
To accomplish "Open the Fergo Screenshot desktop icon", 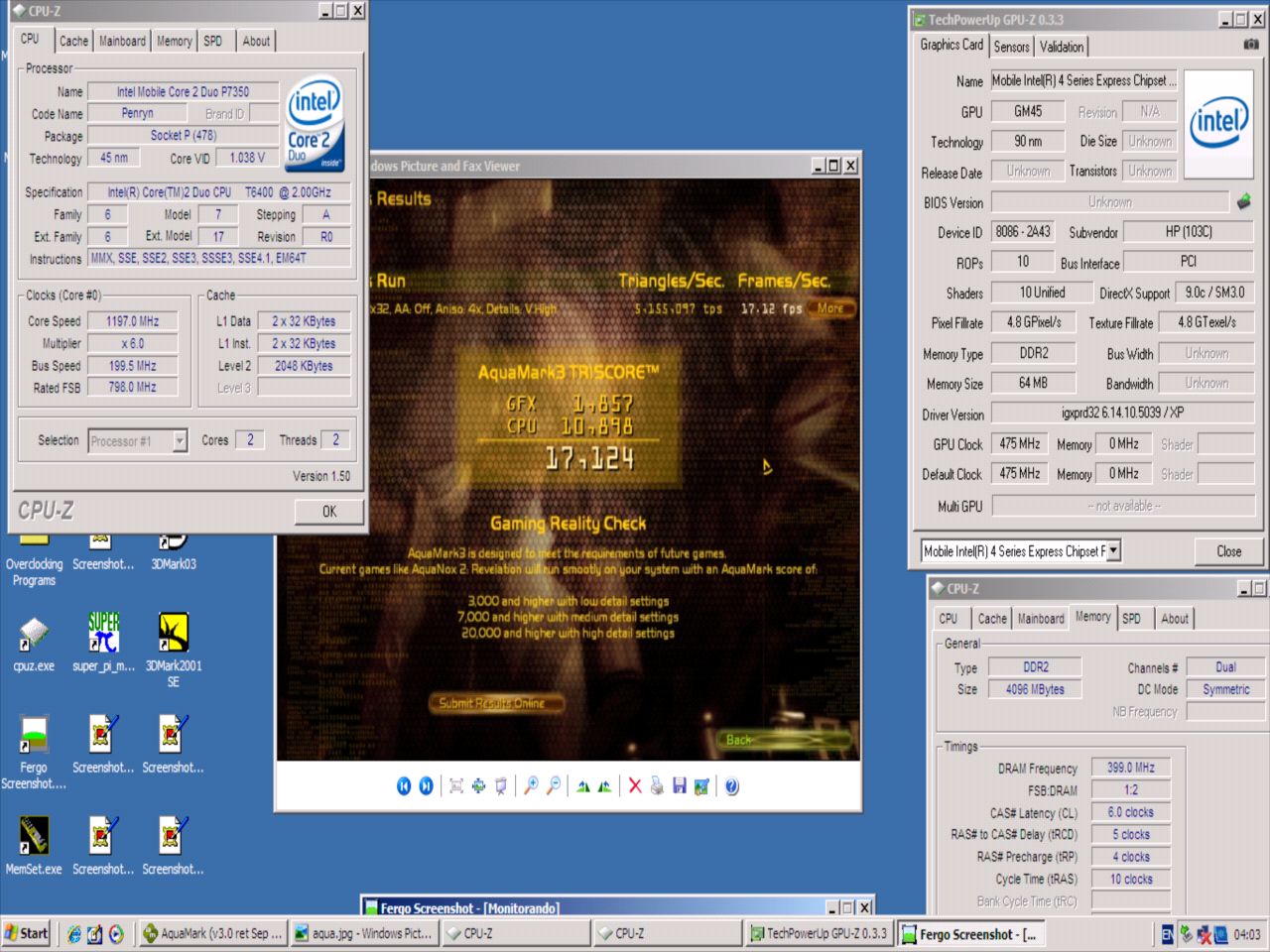I will (x=34, y=752).
